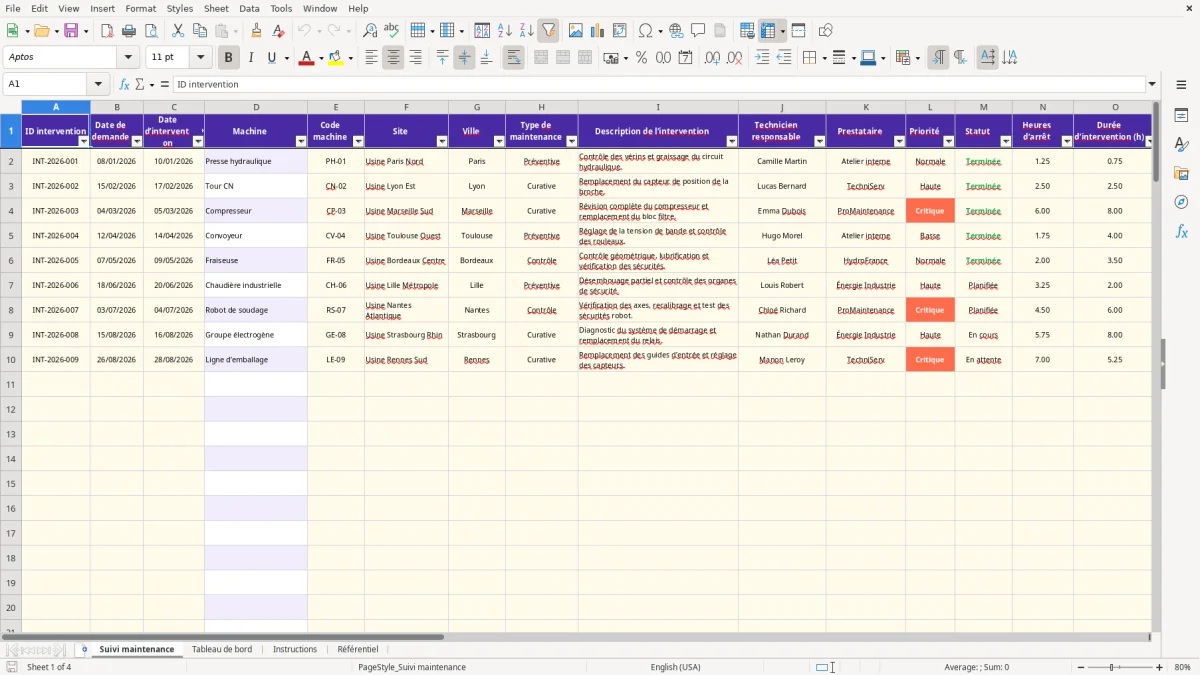This screenshot has height=675, width=1200.
Task: Click the Insert Image icon
Action: [x=576, y=31]
